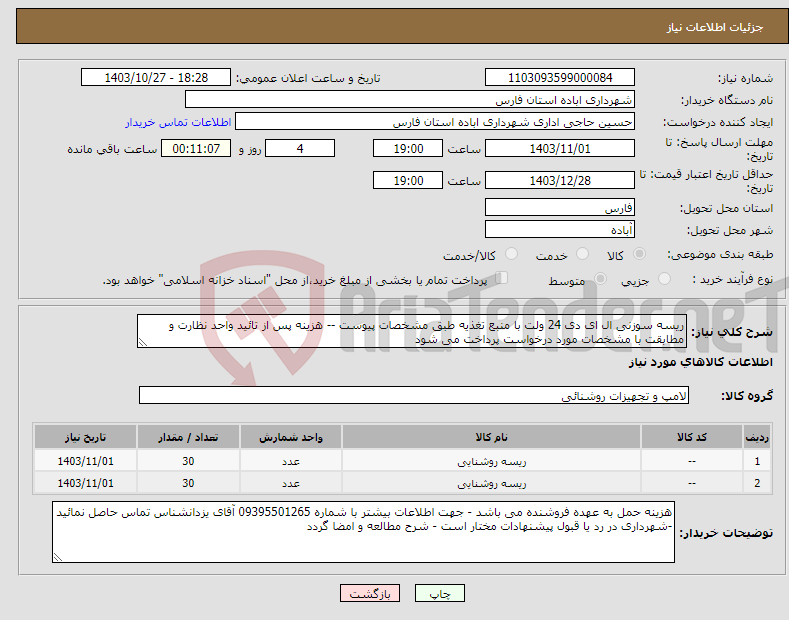Click the remaining time field 00:11:07
Viewport: 789px width, 620px height.
[196, 148]
